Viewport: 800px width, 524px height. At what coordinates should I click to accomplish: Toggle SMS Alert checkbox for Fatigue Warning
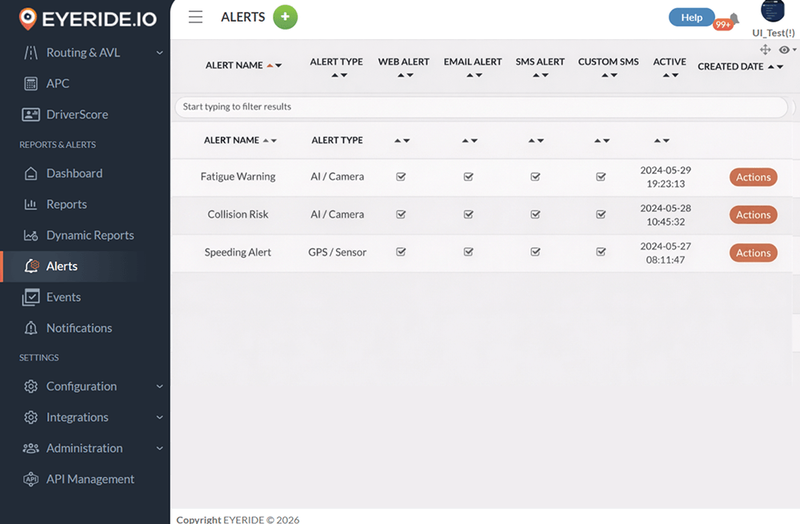[535, 177]
